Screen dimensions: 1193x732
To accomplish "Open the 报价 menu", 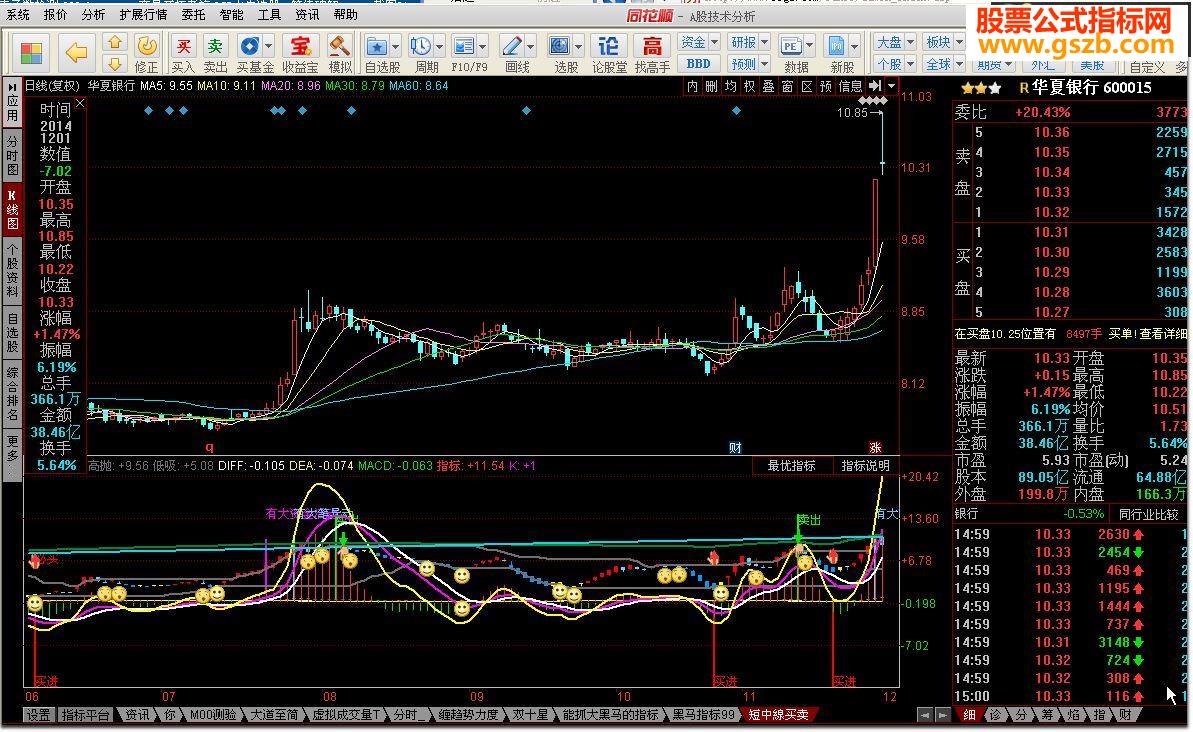I will coord(56,14).
